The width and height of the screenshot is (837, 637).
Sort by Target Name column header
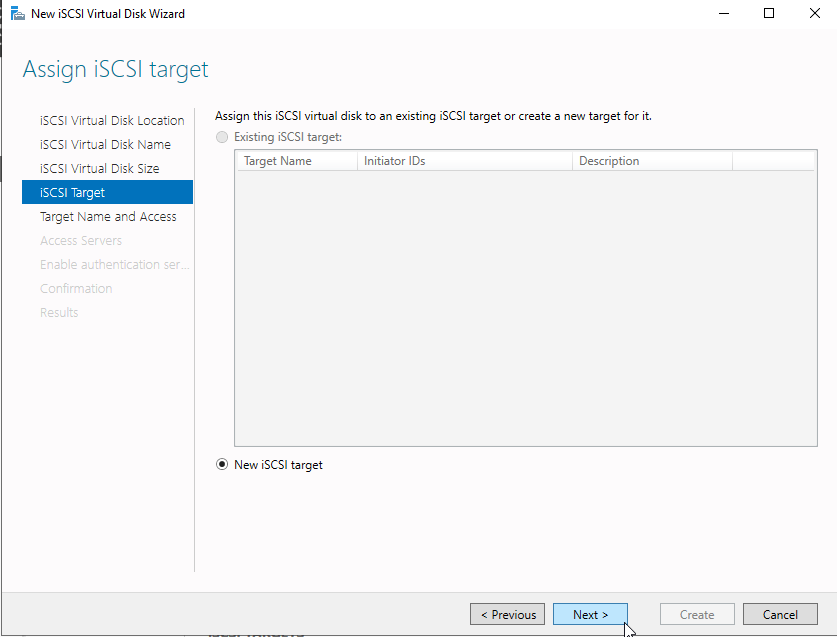pyautogui.click(x=297, y=161)
